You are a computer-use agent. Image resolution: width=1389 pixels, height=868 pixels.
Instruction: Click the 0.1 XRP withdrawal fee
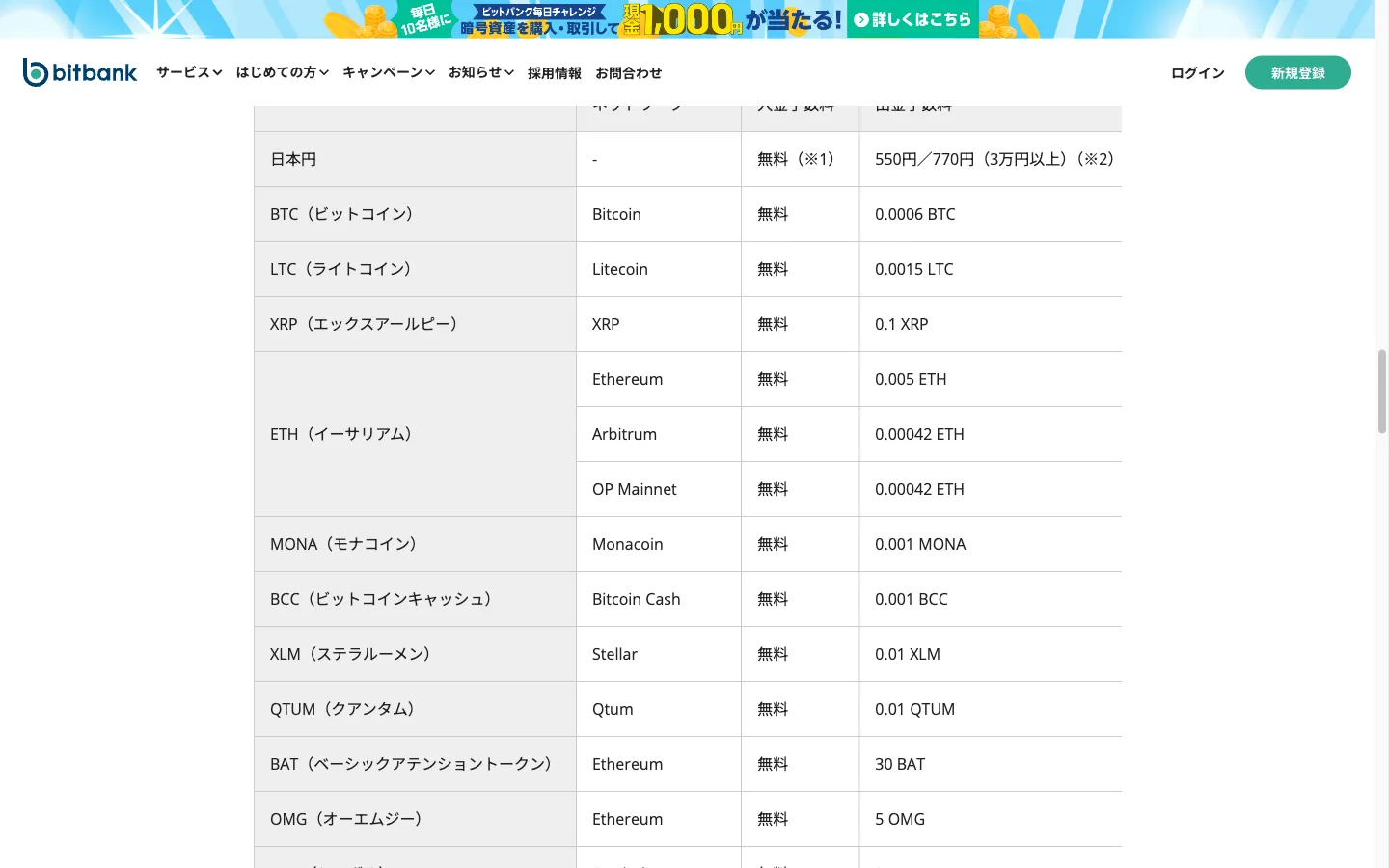pos(902,324)
